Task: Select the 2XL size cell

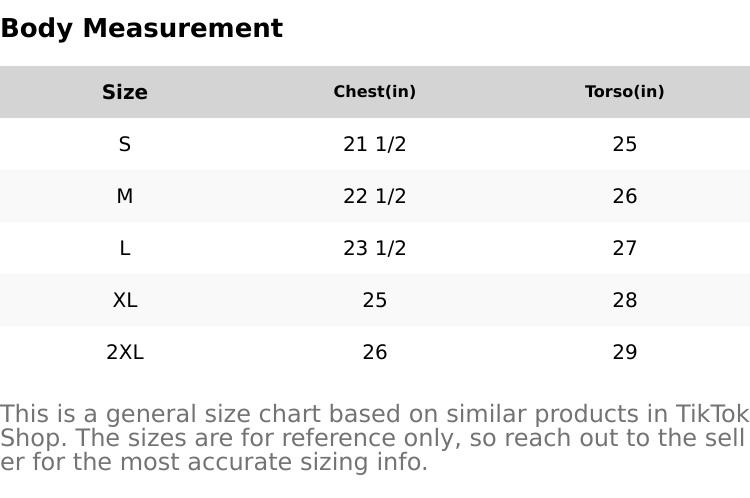Action: (125, 352)
